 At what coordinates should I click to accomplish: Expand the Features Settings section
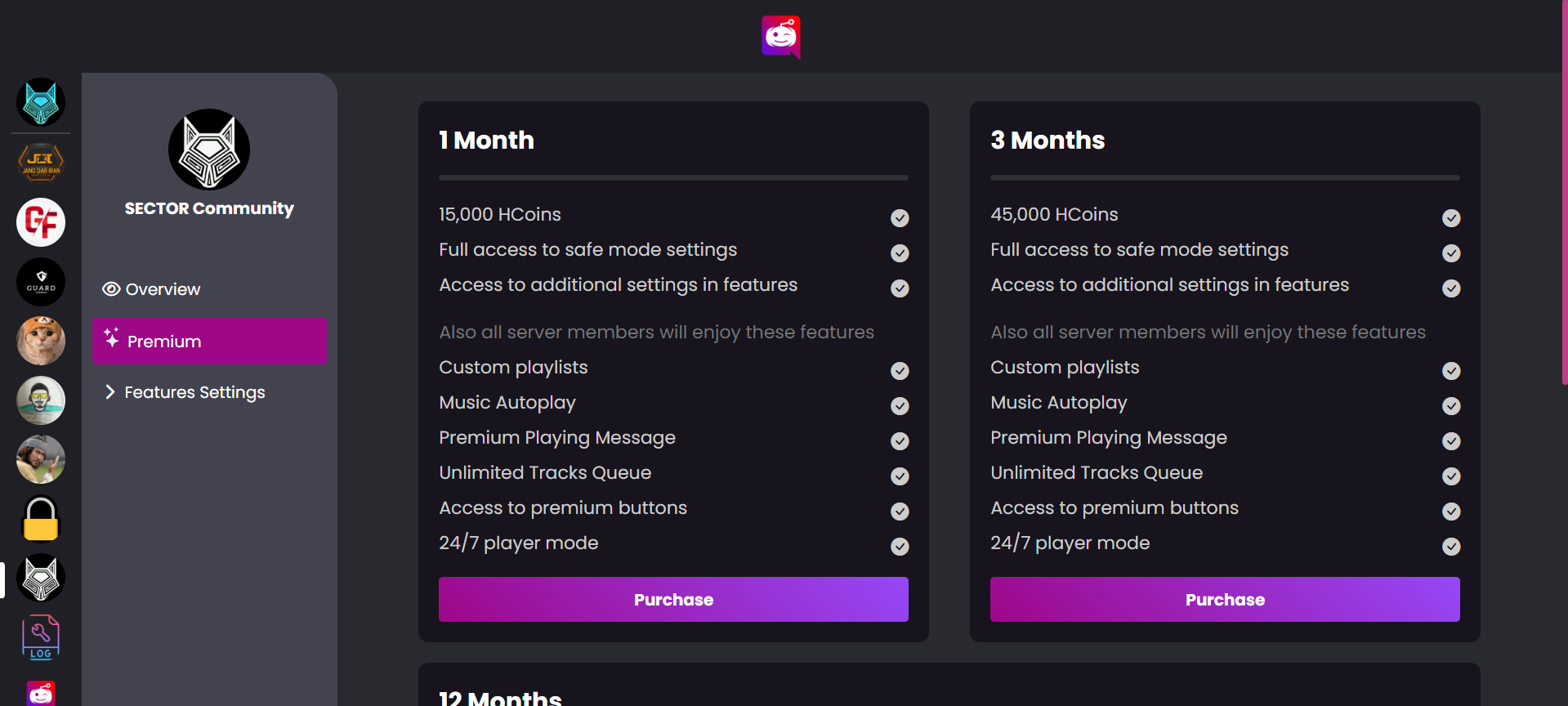pyautogui.click(x=194, y=392)
